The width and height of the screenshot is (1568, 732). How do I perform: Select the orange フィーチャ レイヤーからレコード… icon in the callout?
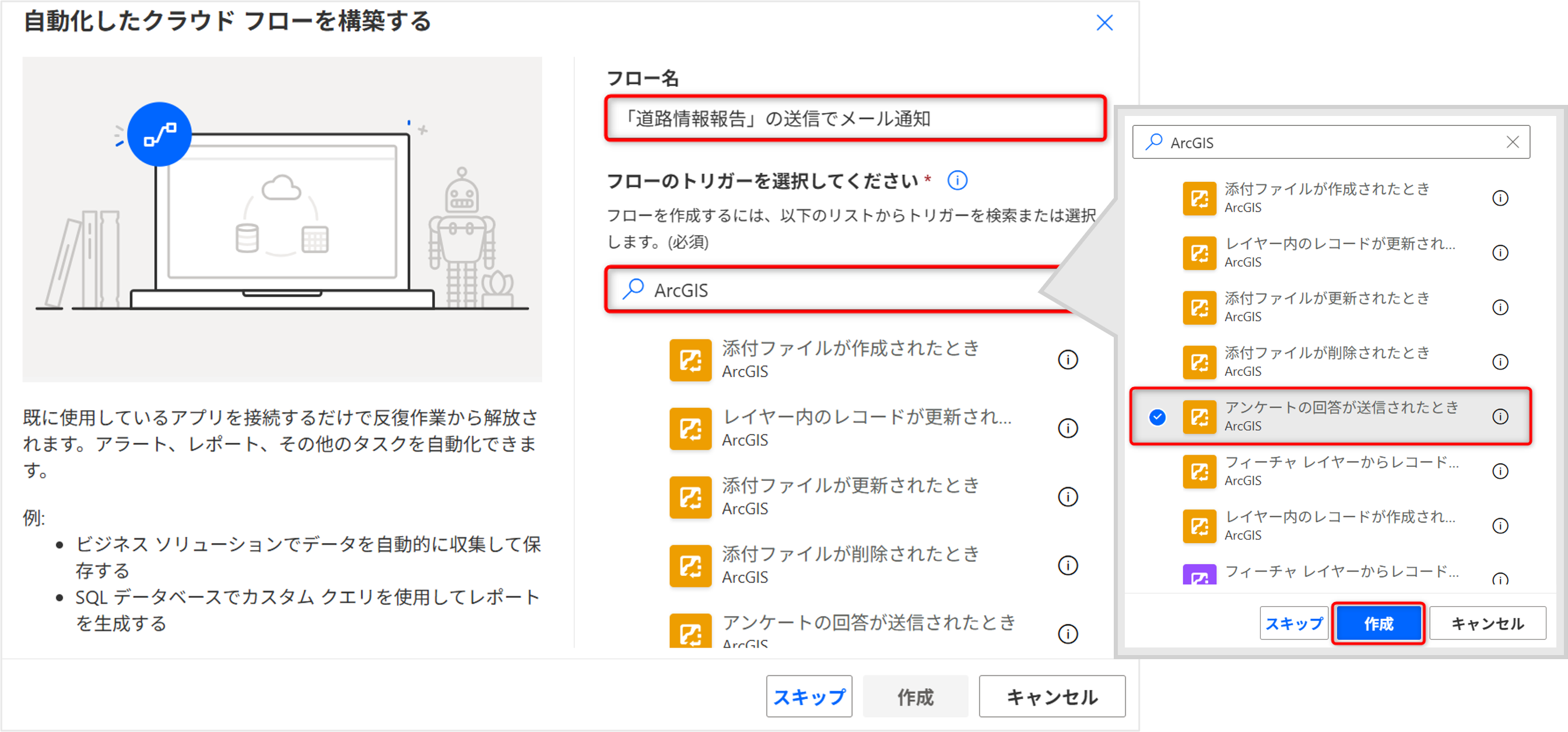(x=1199, y=472)
